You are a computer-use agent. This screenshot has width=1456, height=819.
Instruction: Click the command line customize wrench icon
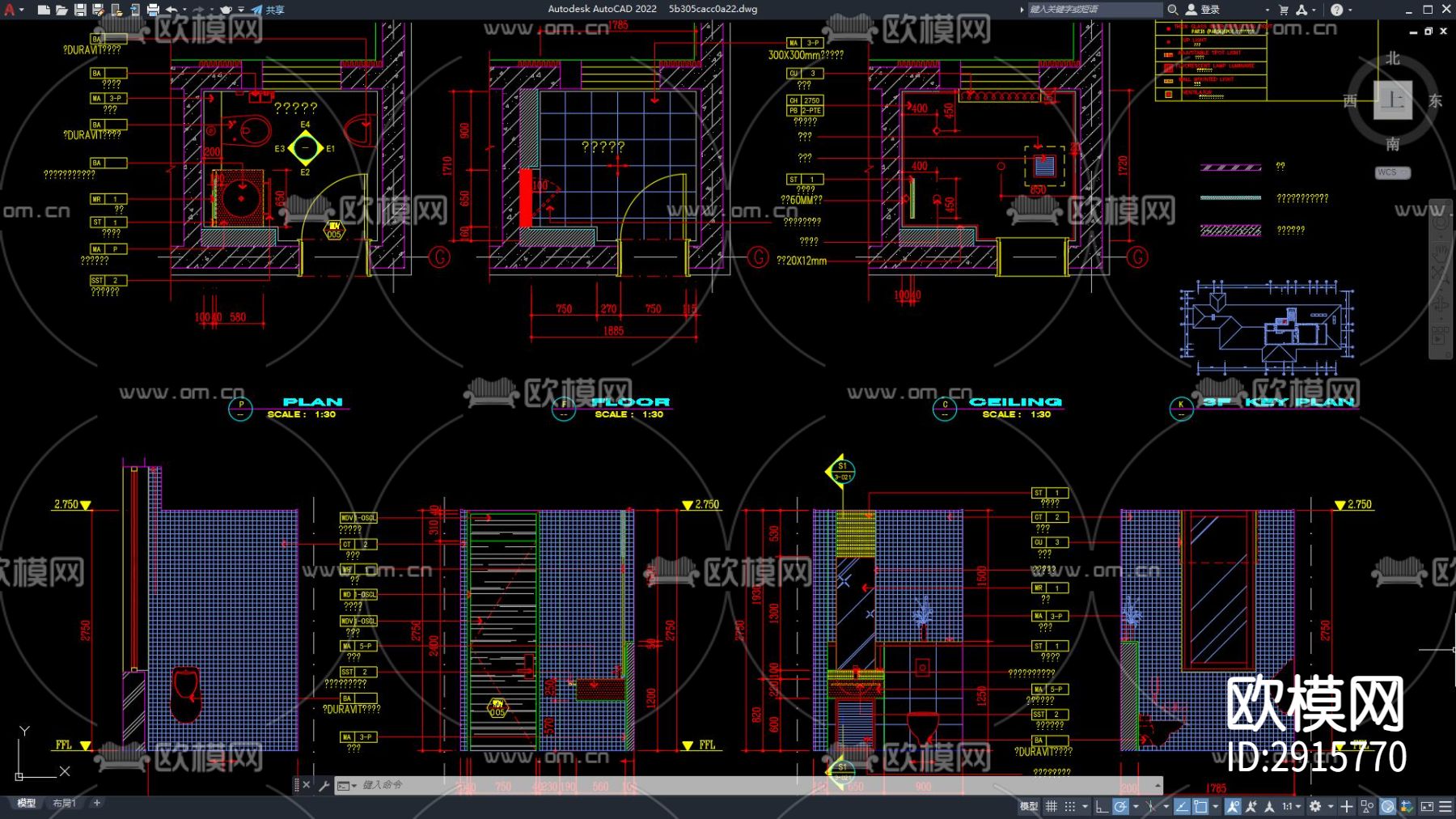click(324, 785)
